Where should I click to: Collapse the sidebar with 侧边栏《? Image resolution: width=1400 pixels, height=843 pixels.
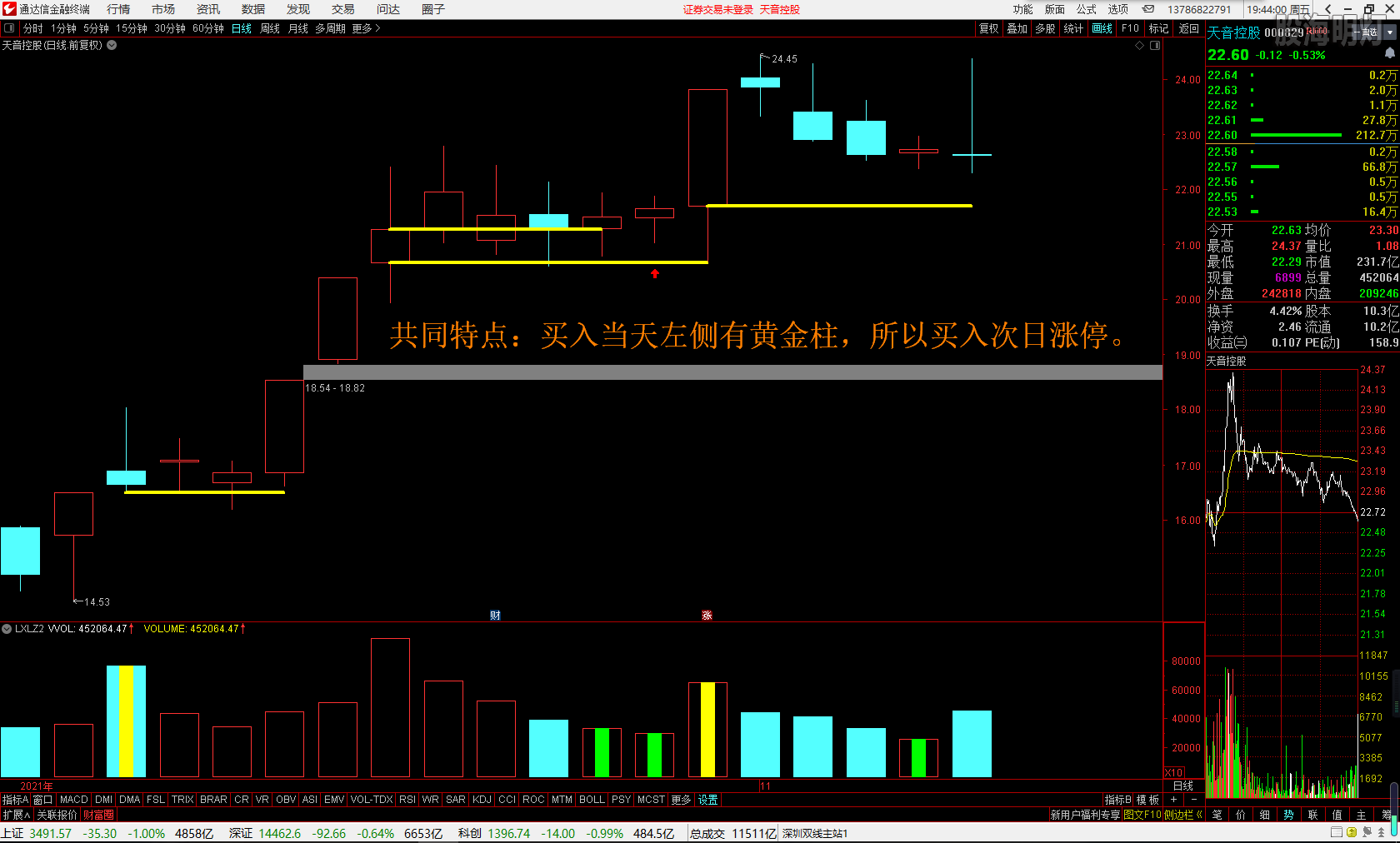point(1183,815)
